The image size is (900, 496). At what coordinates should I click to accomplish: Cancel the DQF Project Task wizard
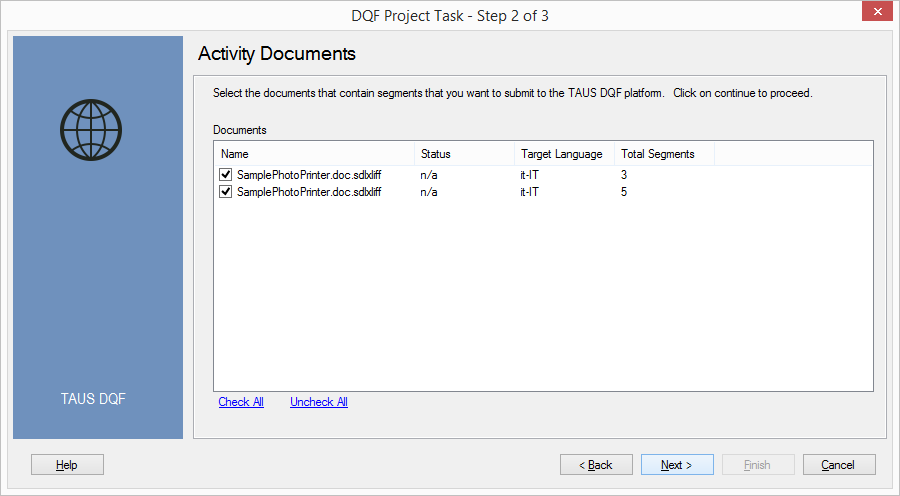(839, 465)
